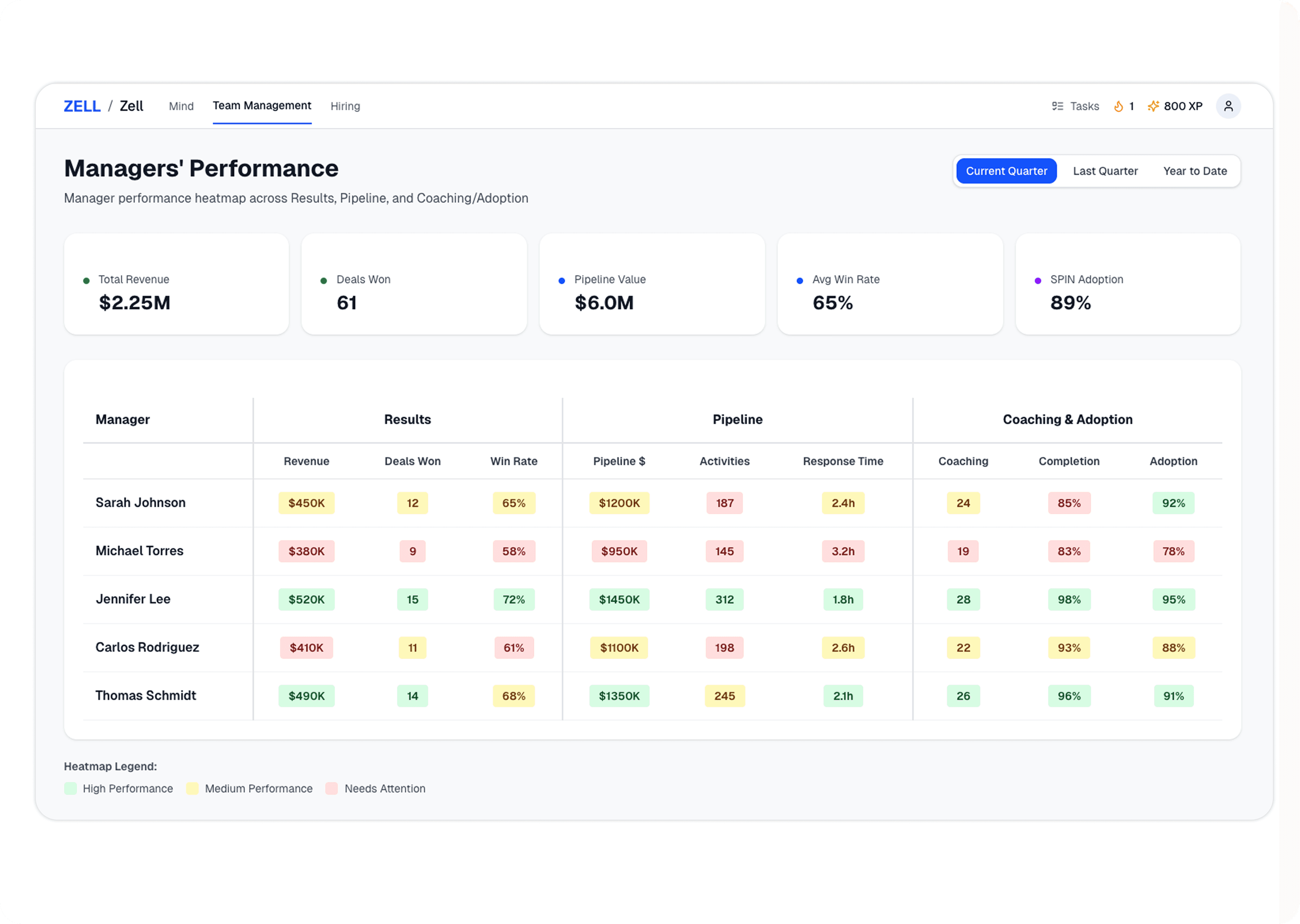Click the Activities column header

[x=724, y=461]
